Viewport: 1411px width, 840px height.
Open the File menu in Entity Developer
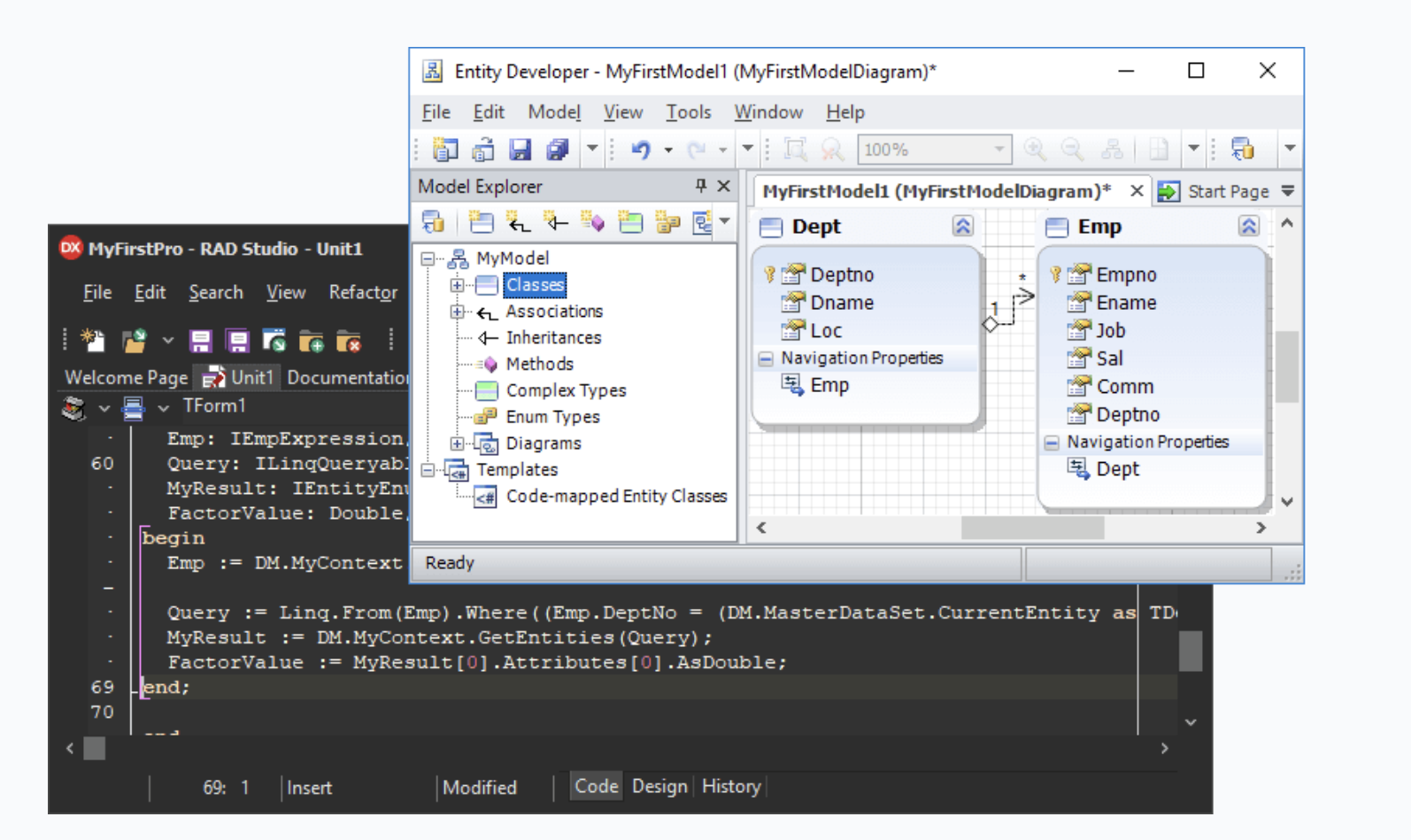click(x=436, y=112)
